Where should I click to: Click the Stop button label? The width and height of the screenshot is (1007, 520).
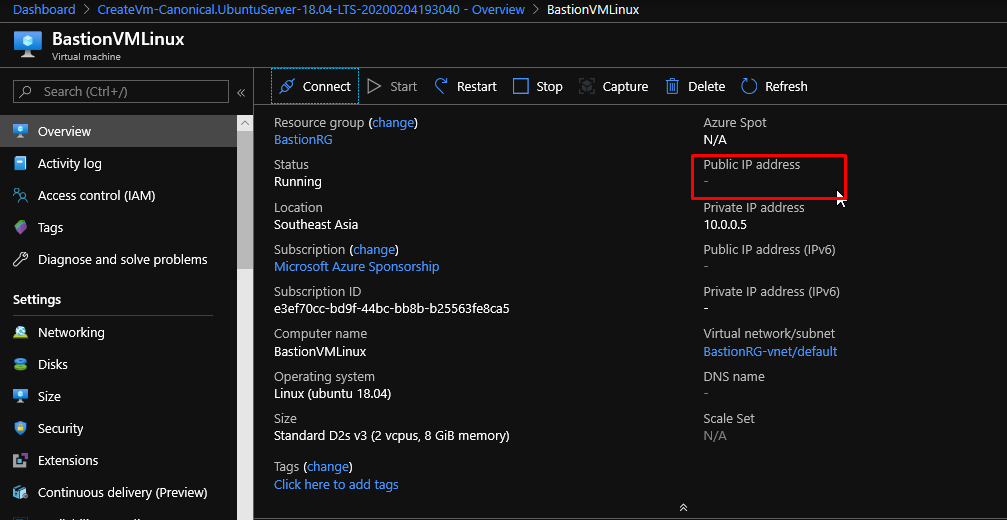pos(549,86)
